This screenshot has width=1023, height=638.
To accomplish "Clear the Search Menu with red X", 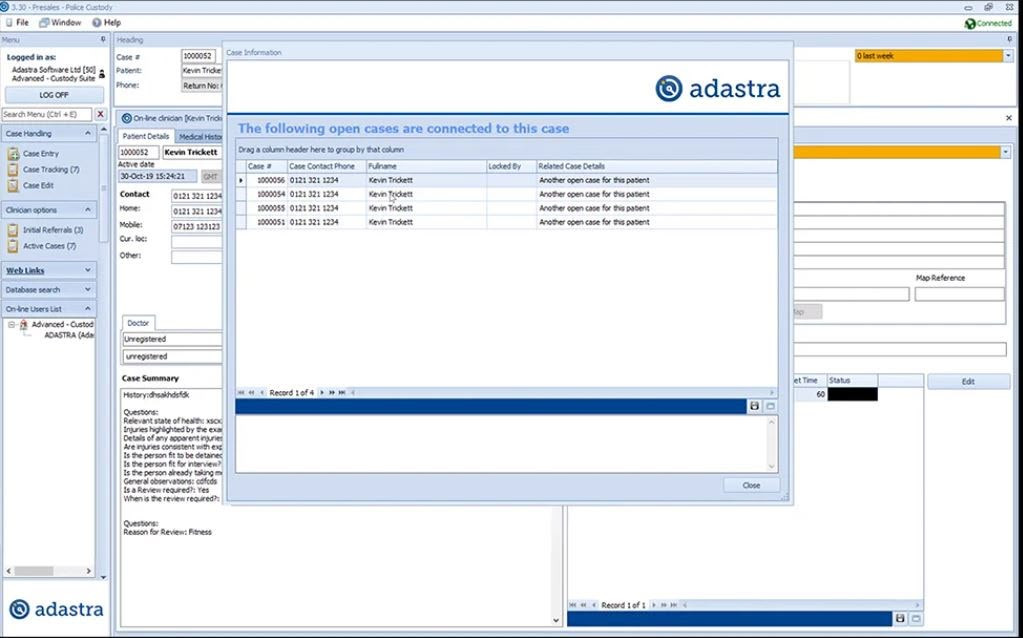I will pos(100,114).
